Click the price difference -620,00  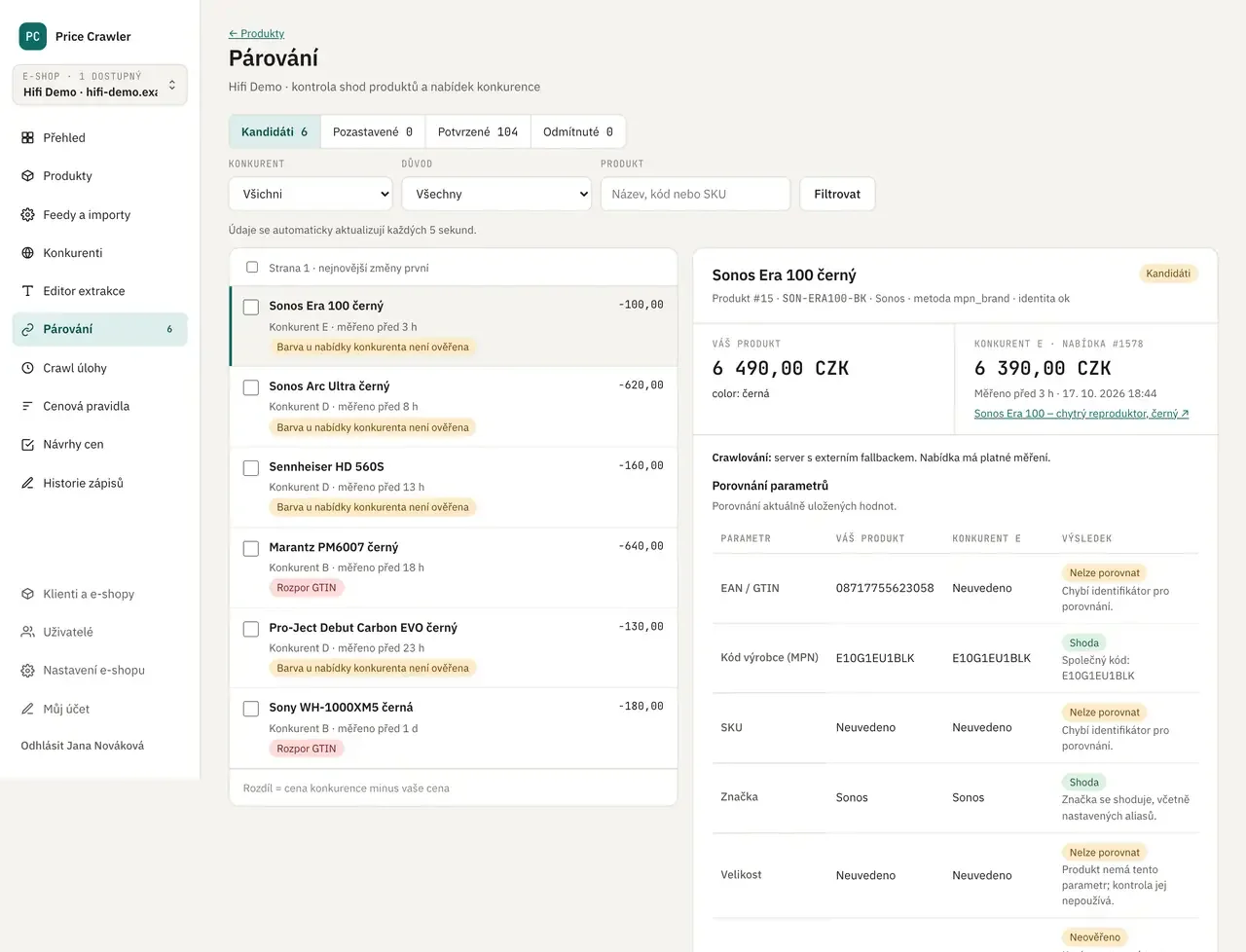tap(641, 385)
